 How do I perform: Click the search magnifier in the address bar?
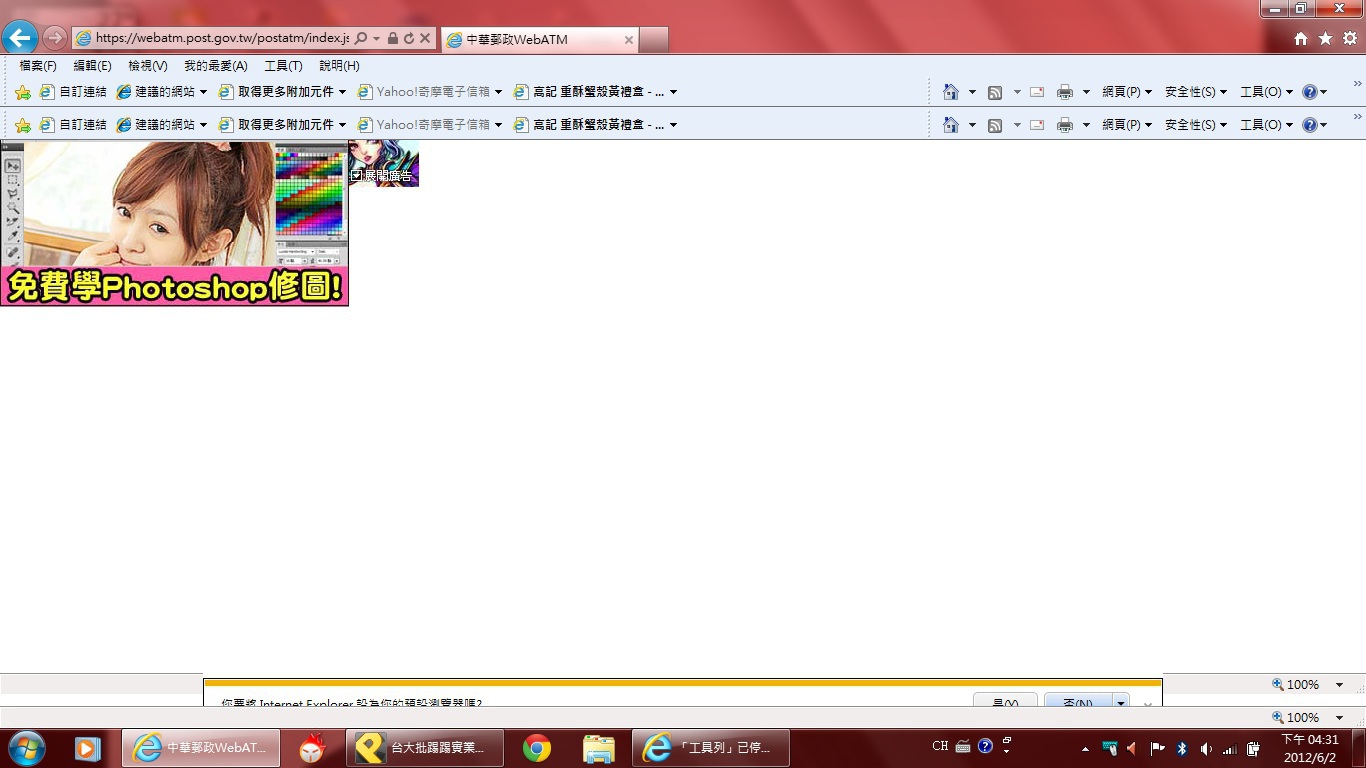pos(361,38)
